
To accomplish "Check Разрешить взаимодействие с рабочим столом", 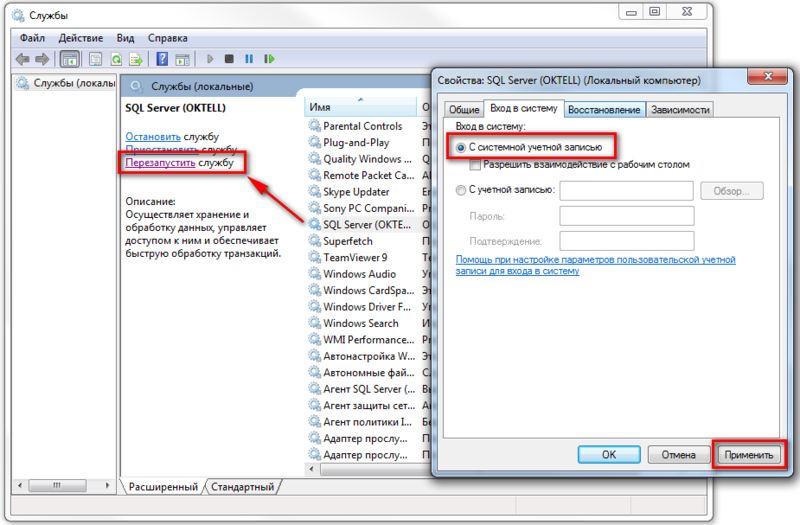I will tap(475, 165).
